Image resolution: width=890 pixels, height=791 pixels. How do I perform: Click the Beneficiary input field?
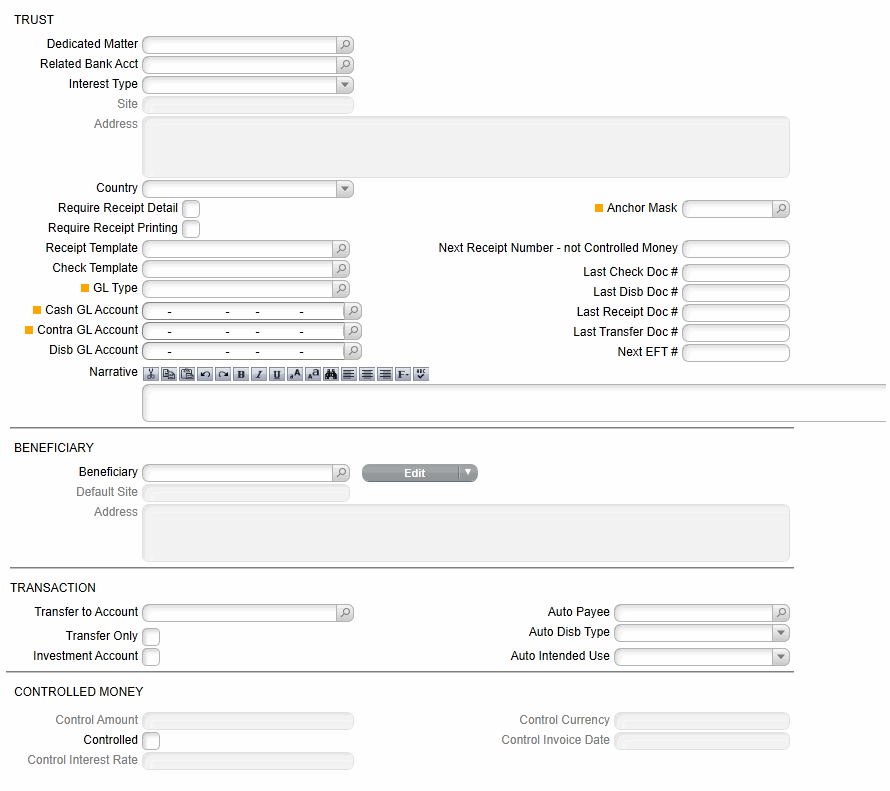pyautogui.click(x=238, y=472)
